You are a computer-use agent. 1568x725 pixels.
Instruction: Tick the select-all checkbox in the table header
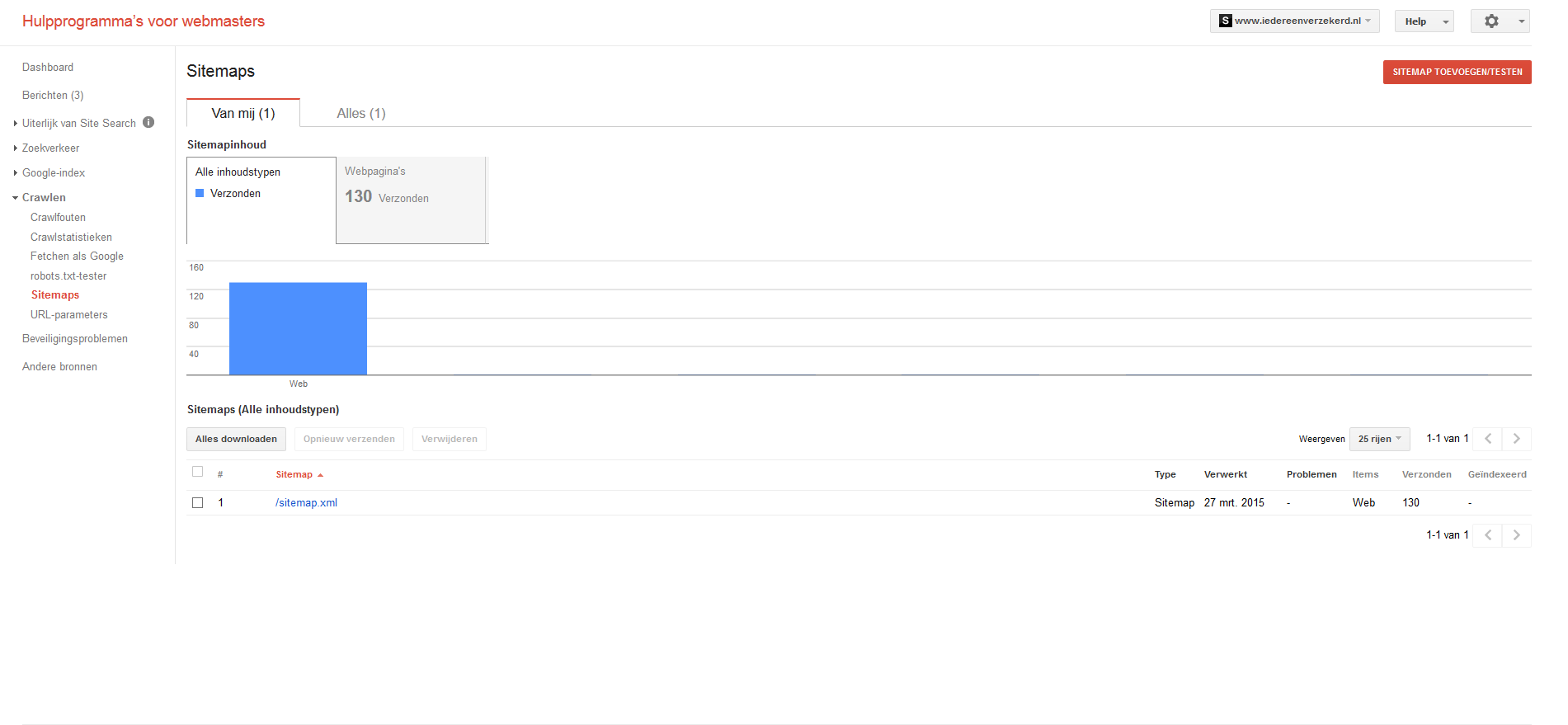coord(197,472)
